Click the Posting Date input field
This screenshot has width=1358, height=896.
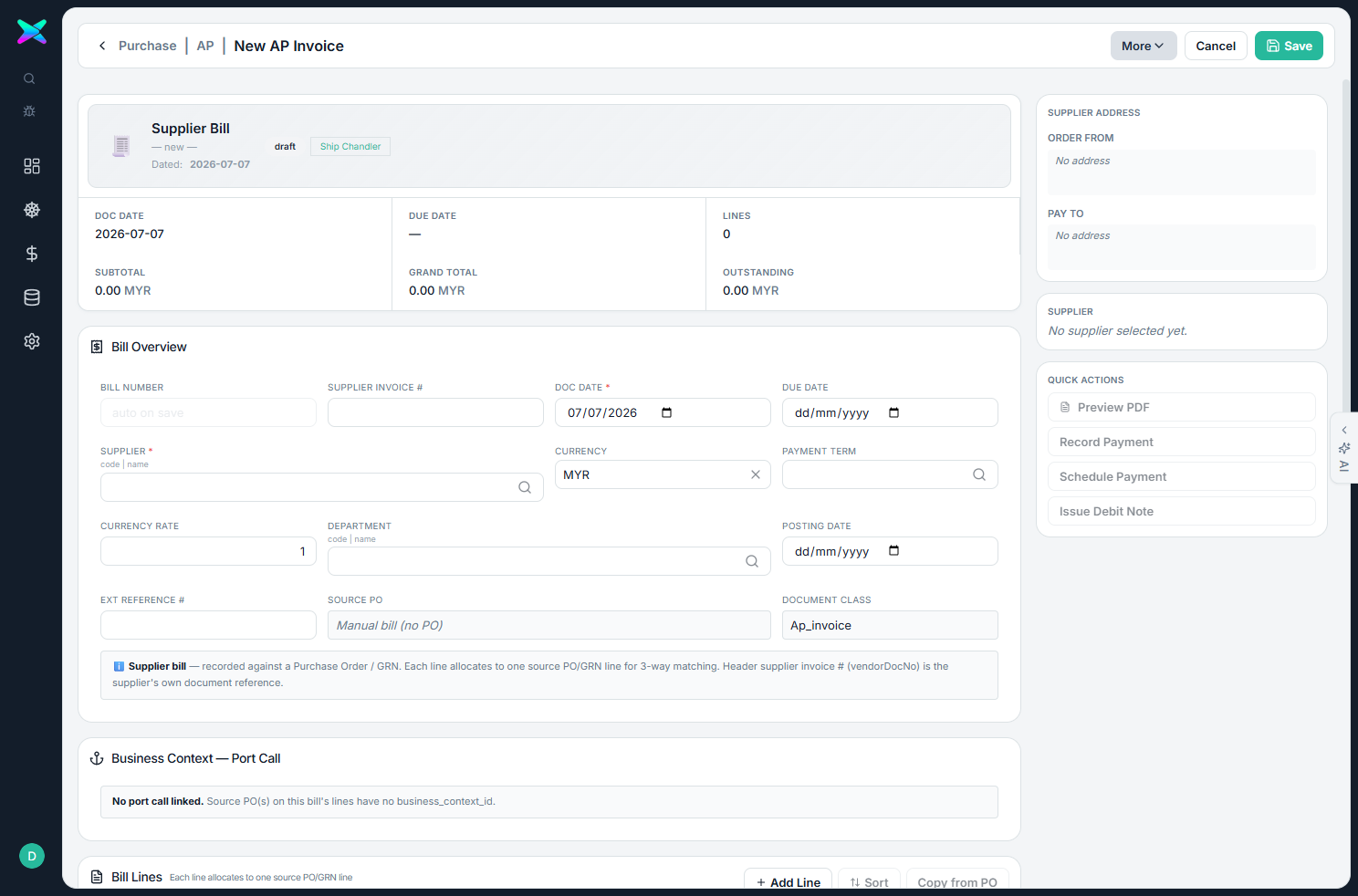pos(890,551)
